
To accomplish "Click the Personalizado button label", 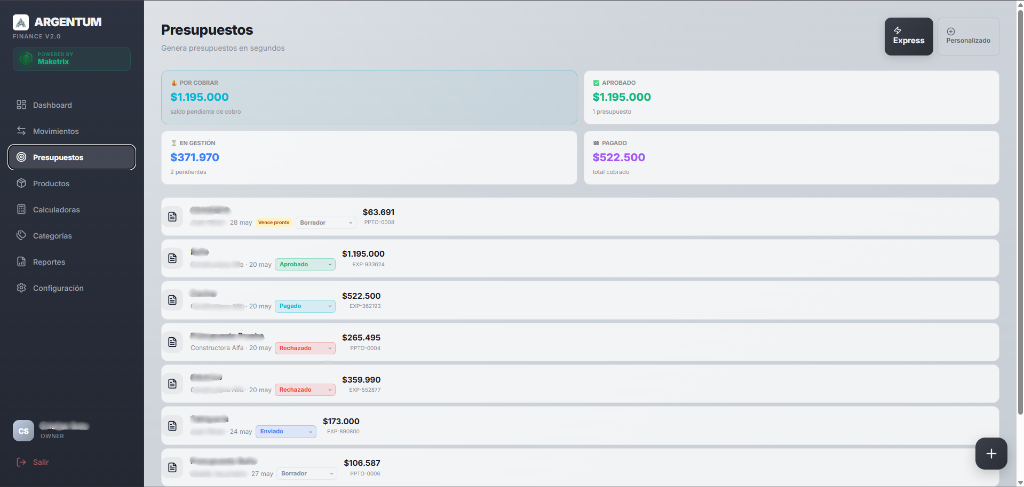I will point(968,40).
